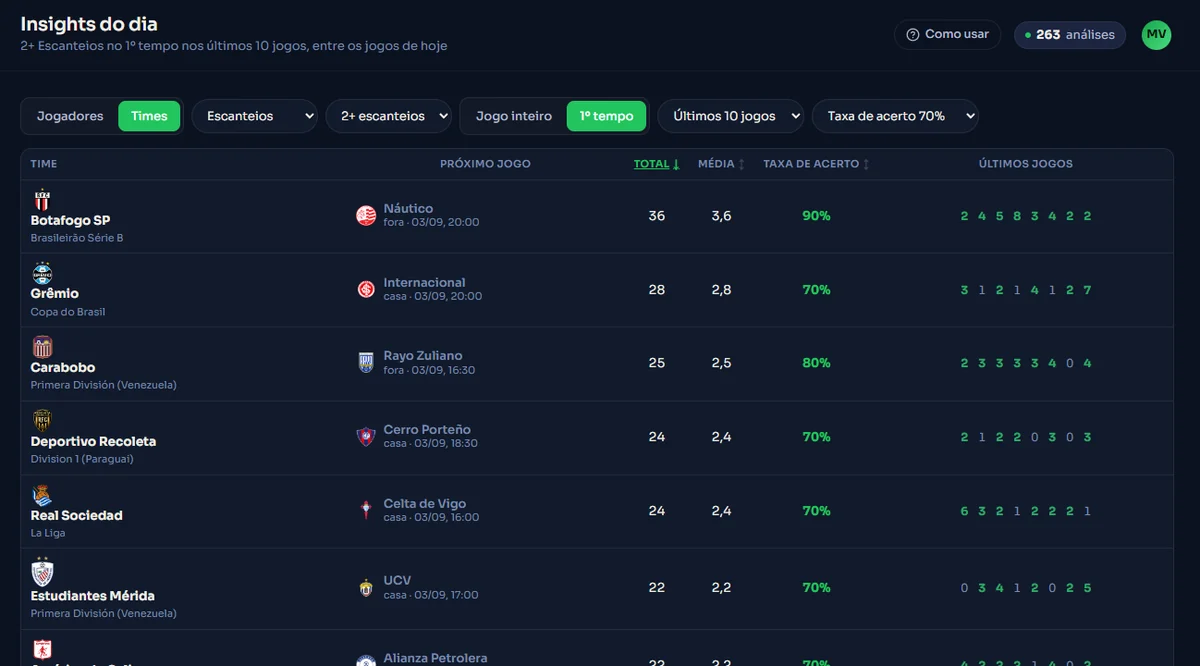Click the Deportivo Recoleta team name
The height and width of the screenshot is (666, 1200).
(x=93, y=442)
